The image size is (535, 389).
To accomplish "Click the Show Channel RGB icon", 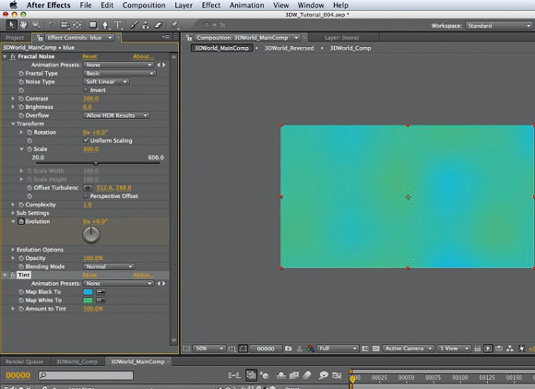I will 310,348.
